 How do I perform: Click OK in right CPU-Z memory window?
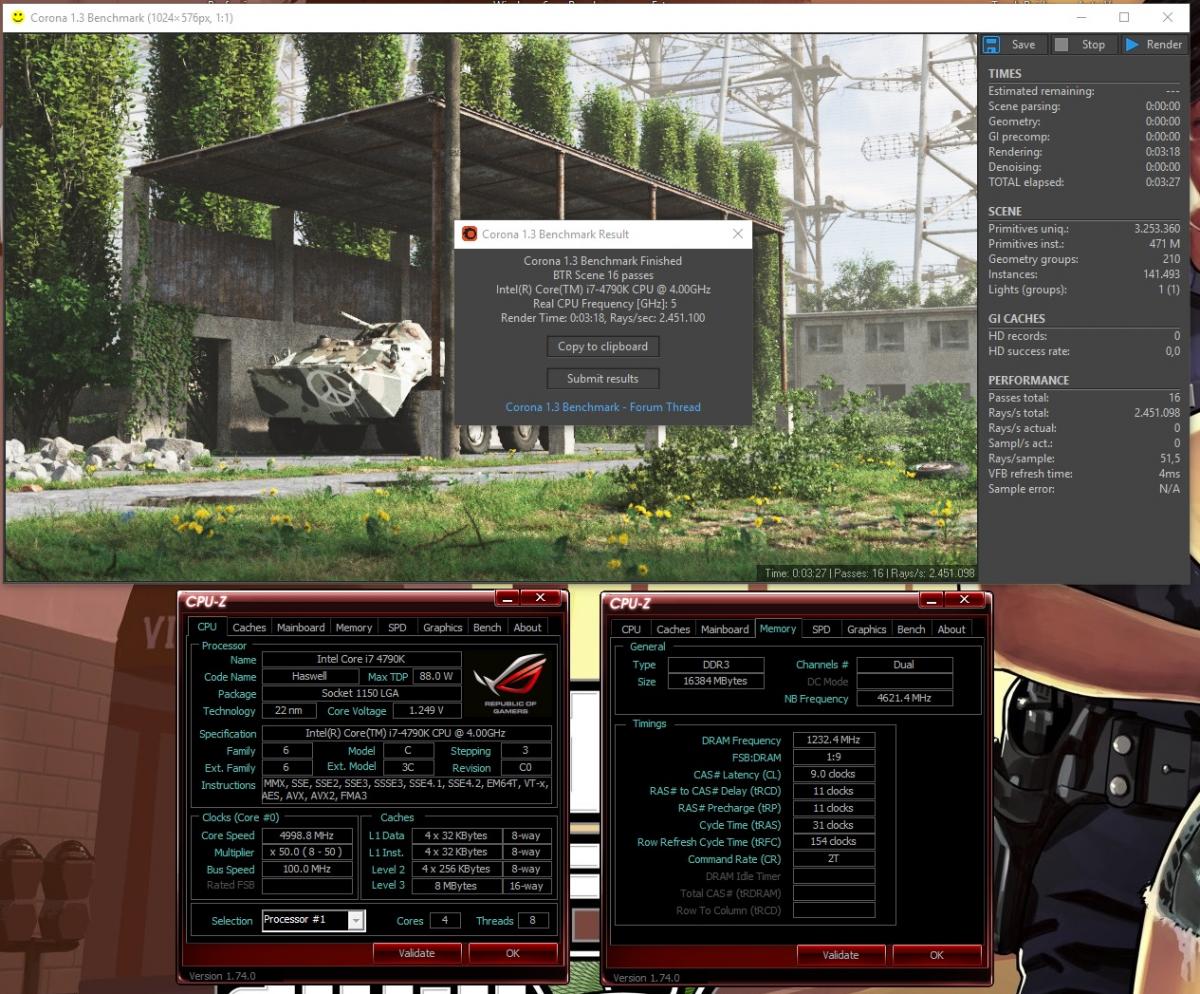[x=937, y=955]
